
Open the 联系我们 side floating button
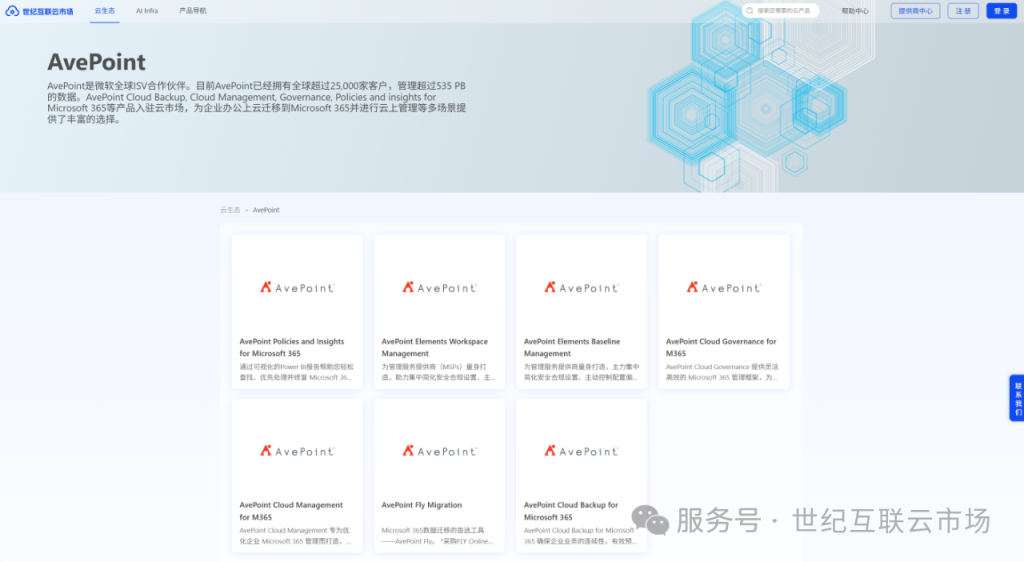[1017, 398]
